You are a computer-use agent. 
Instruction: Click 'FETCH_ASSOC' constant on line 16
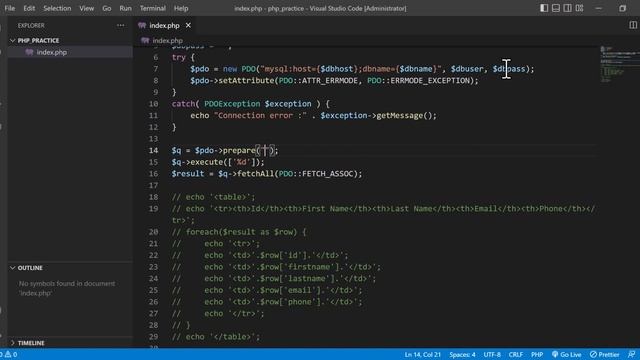(x=327, y=173)
